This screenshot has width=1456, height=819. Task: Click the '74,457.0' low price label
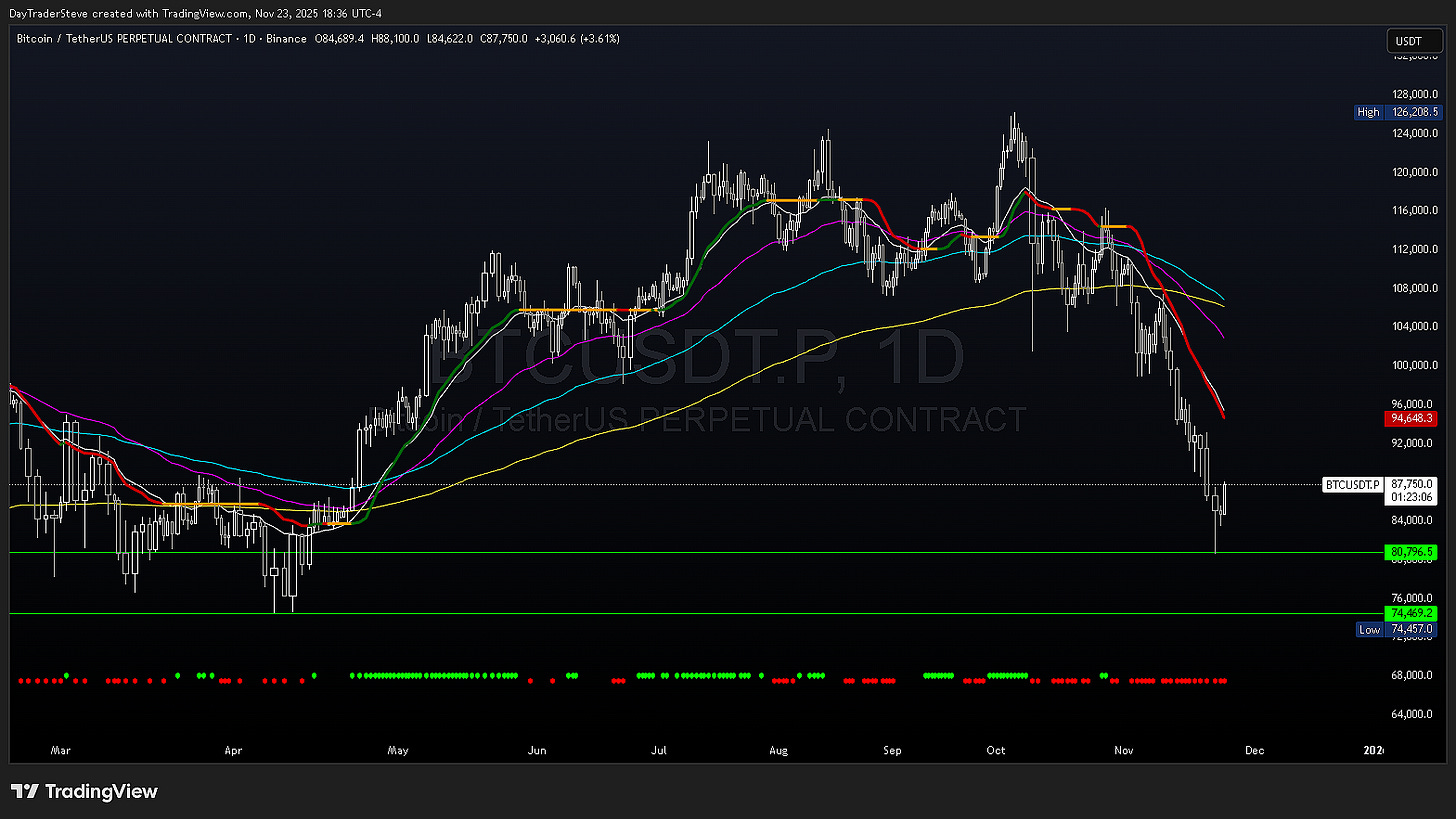point(1410,629)
